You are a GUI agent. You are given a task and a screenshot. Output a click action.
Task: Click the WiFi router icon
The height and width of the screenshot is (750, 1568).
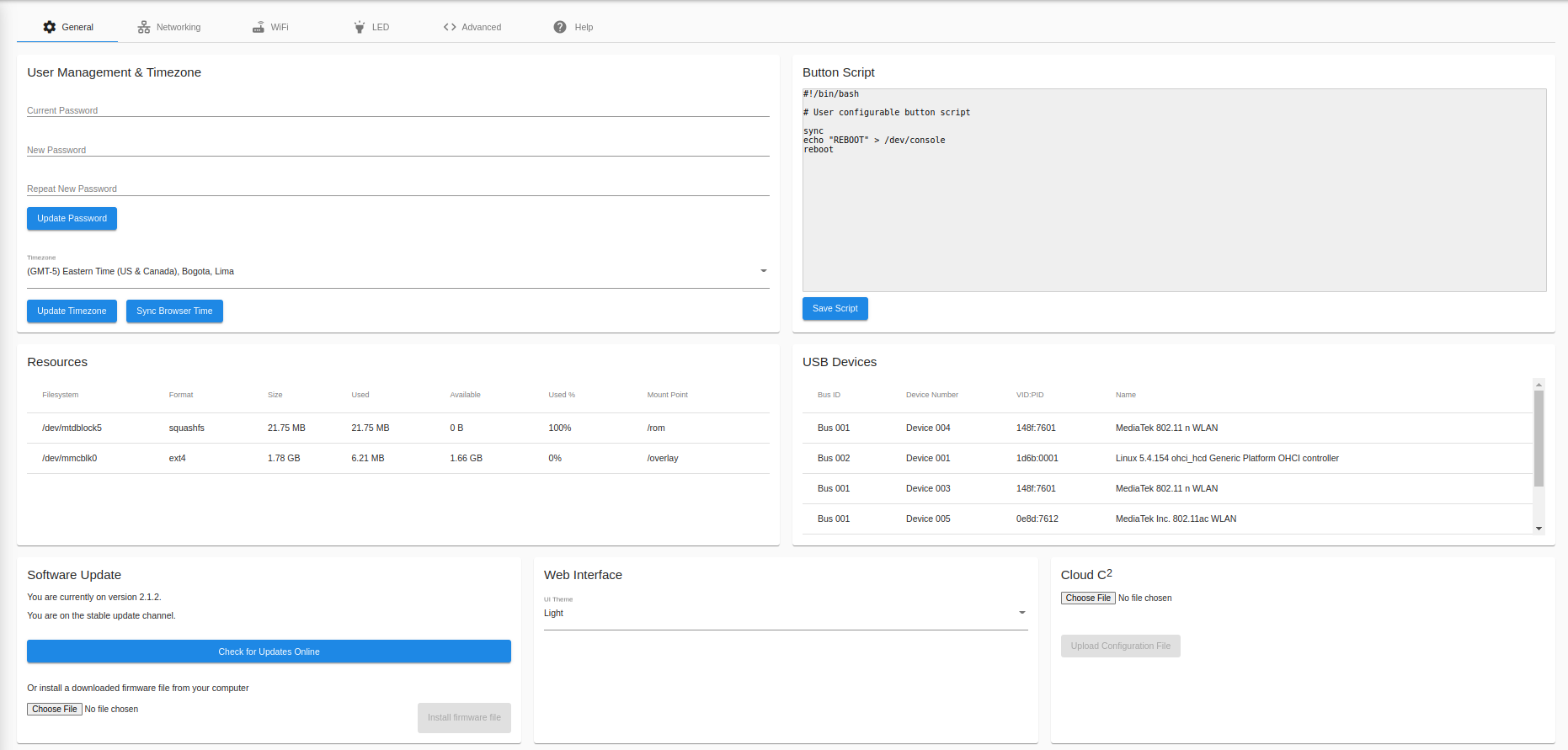coord(259,27)
